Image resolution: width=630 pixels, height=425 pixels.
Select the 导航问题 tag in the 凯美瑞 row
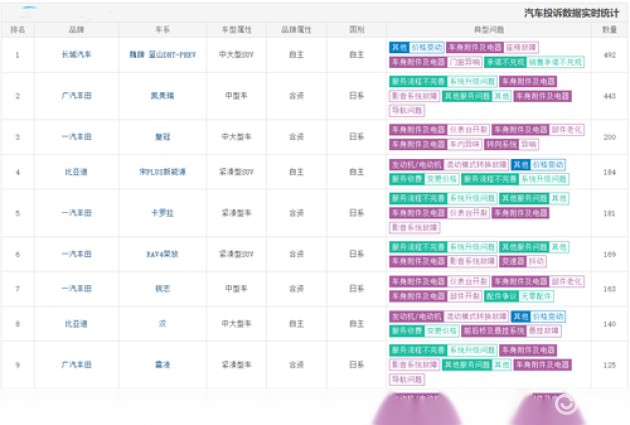point(407,110)
